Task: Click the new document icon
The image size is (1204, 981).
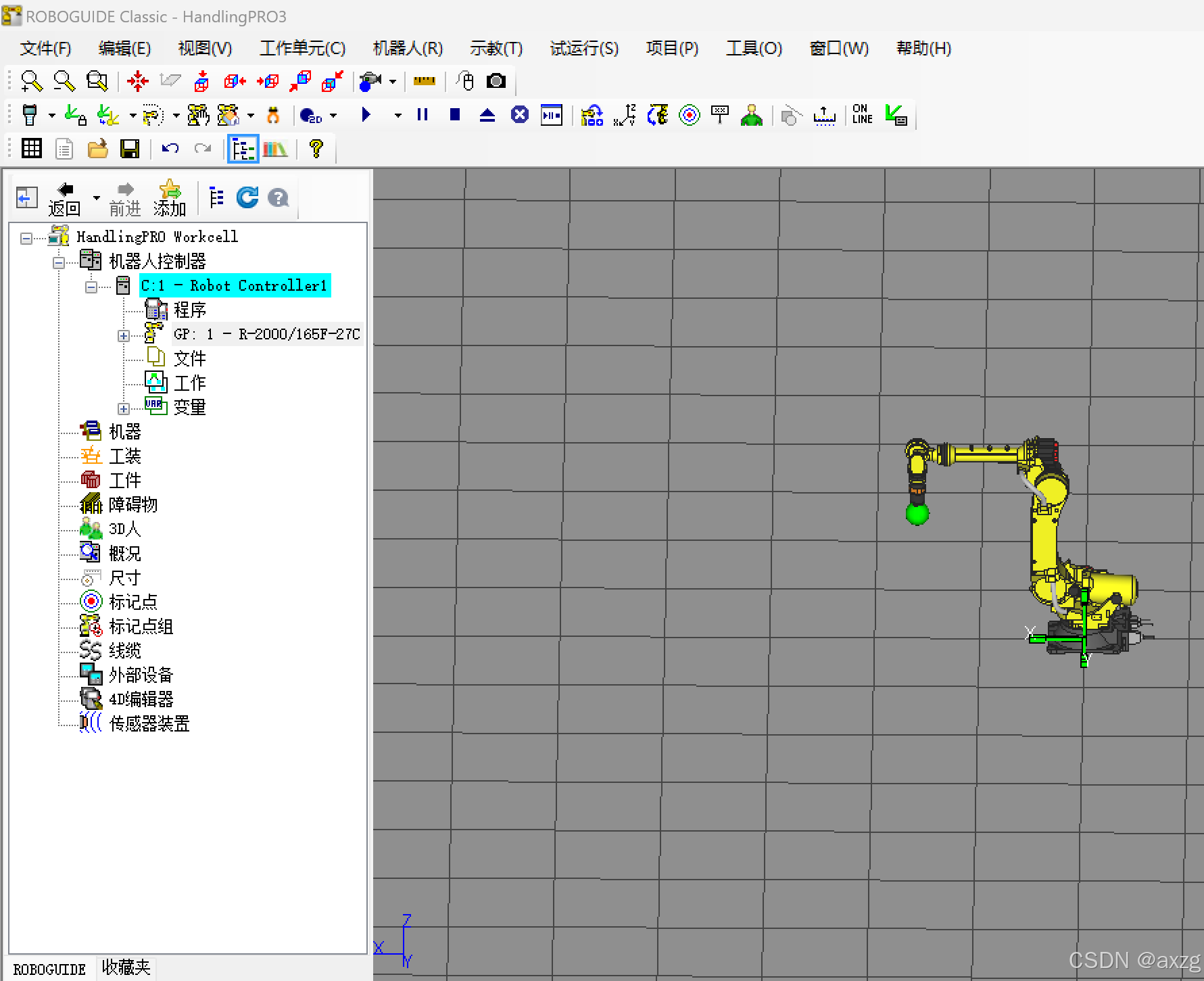Action: coord(64,149)
